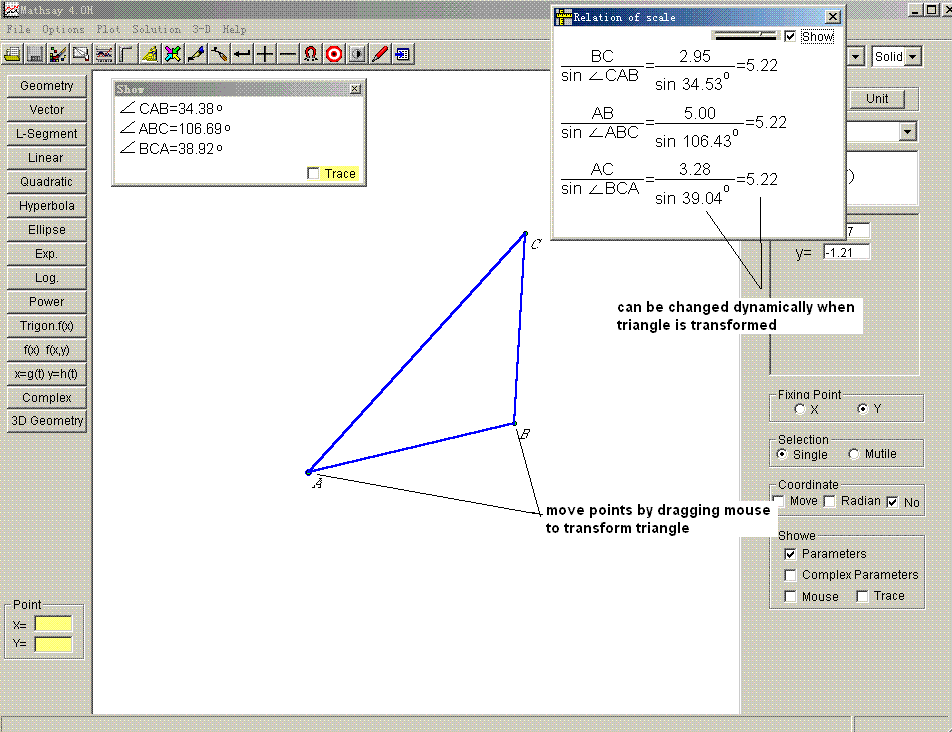Click the plus sign toolbar icon
Screen dimensions: 952x732
[265, 55]
